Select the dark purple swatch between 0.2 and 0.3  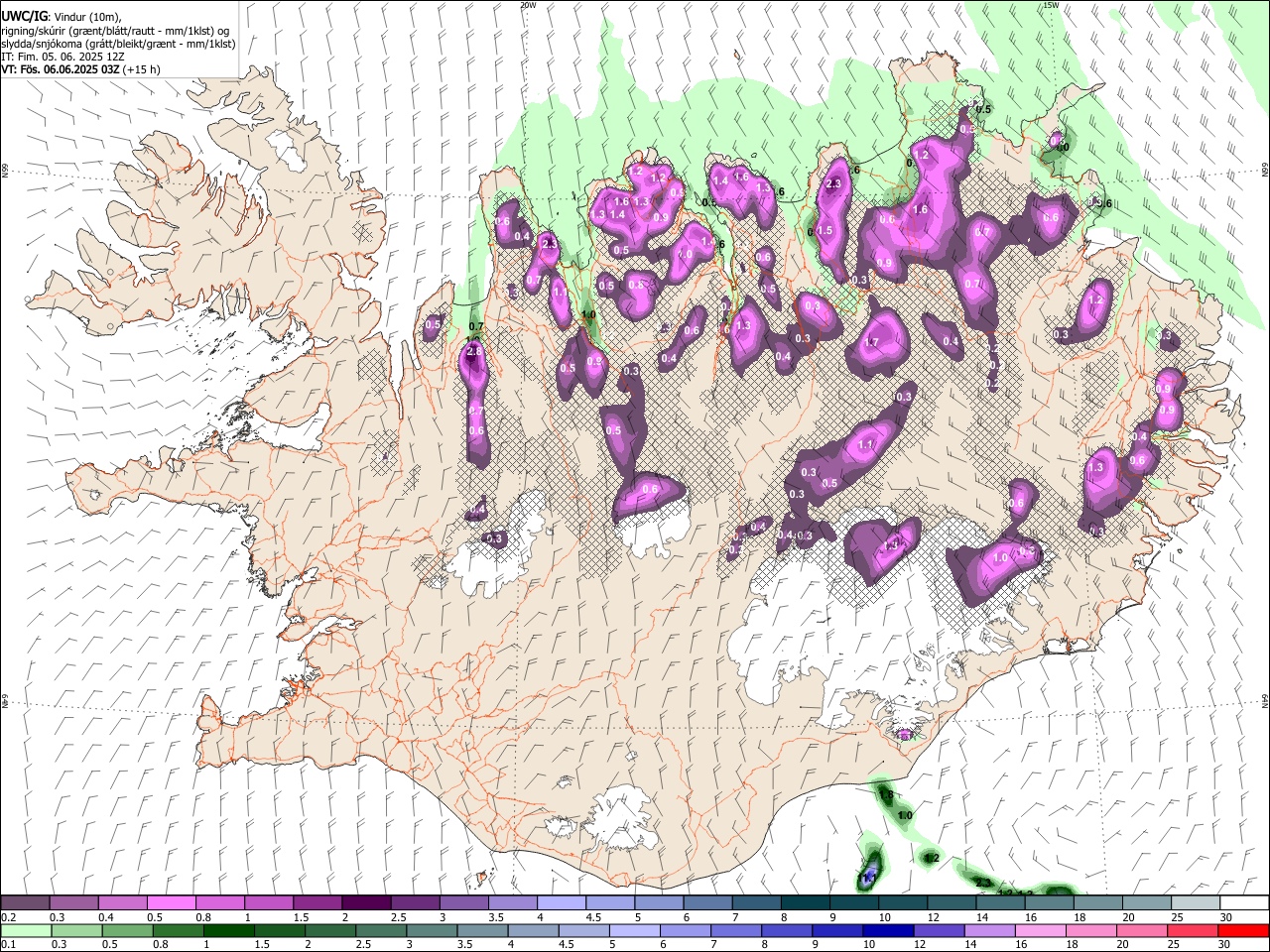coord(25,903)
